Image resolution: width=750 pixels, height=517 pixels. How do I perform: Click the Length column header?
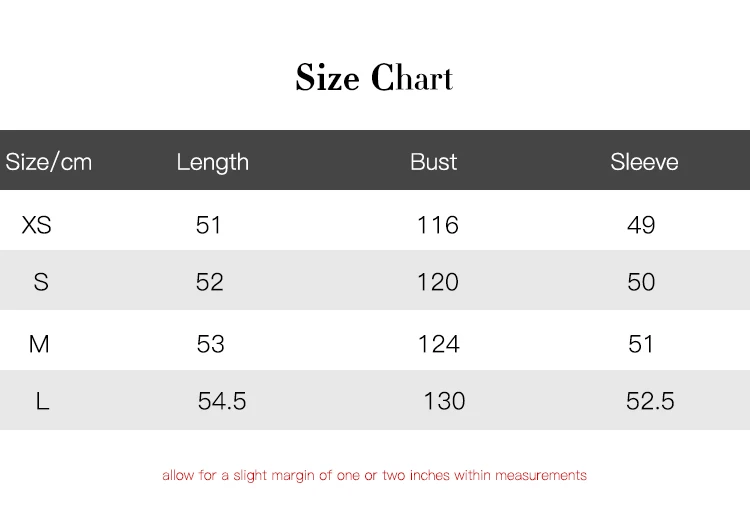212,162
